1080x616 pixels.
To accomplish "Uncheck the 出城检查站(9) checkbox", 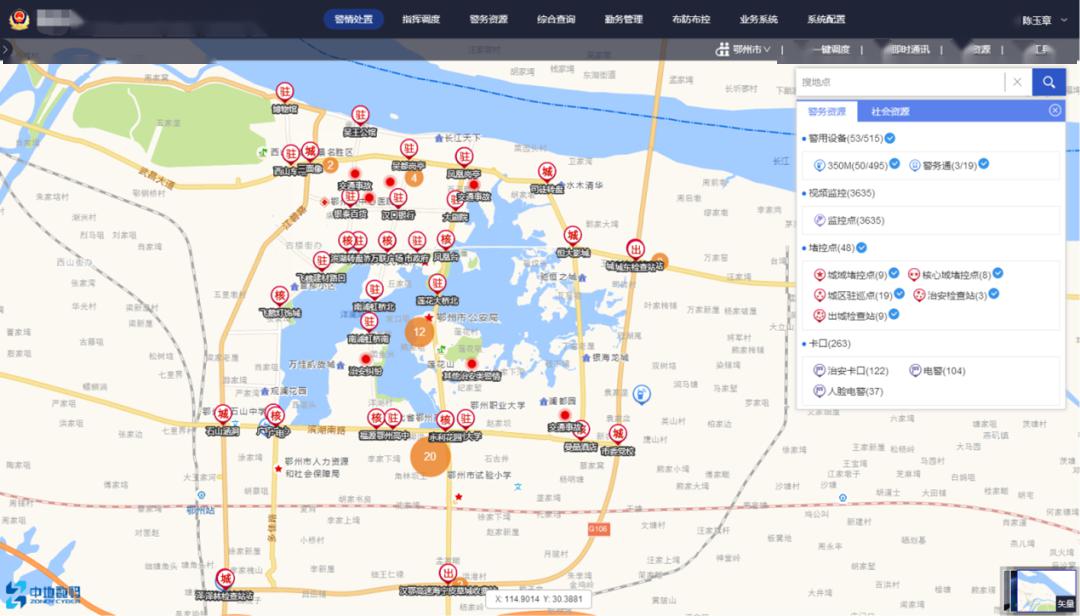I will 894,314.
